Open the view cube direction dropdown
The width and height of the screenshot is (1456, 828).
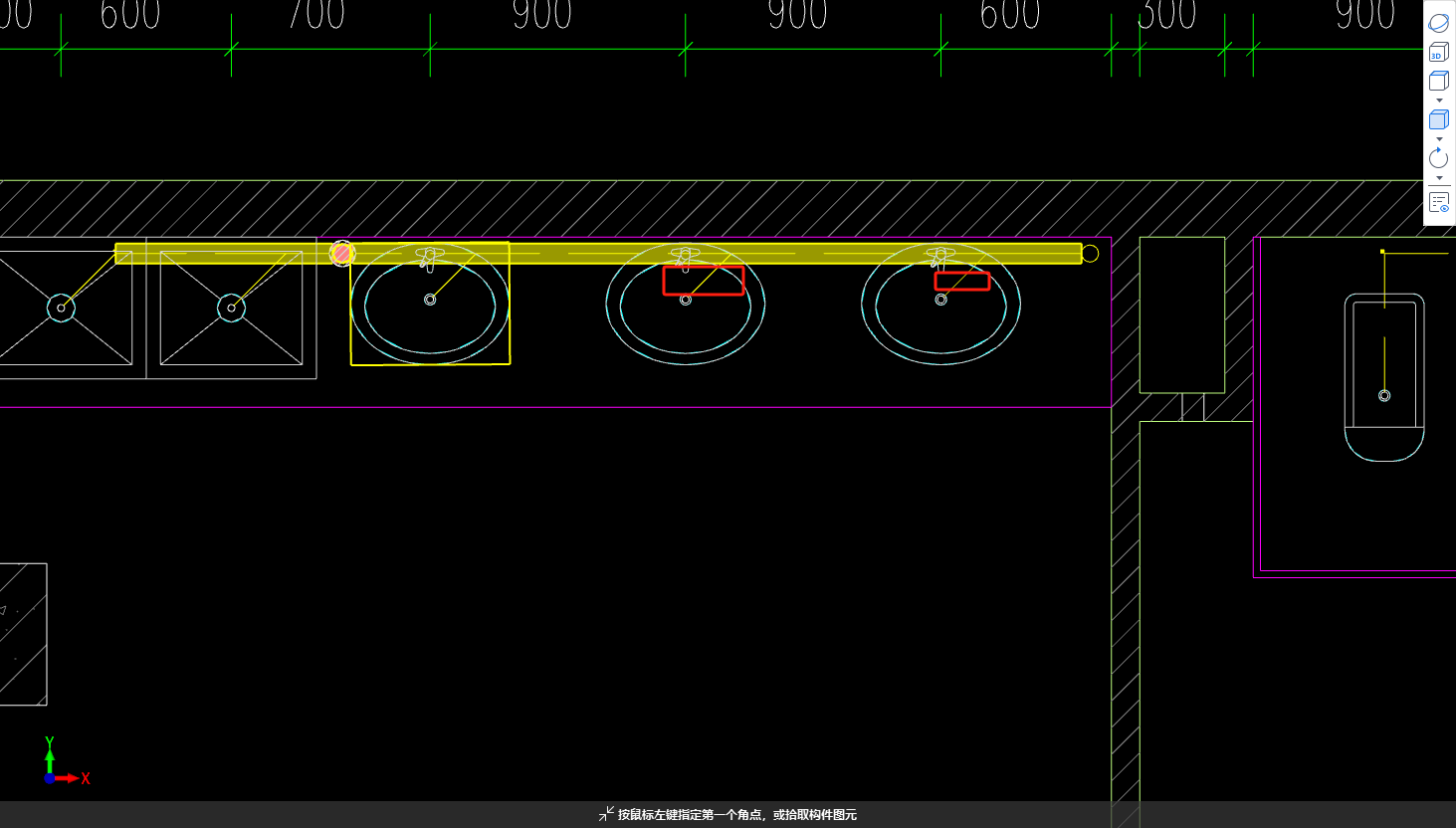tap(1439, 101)
